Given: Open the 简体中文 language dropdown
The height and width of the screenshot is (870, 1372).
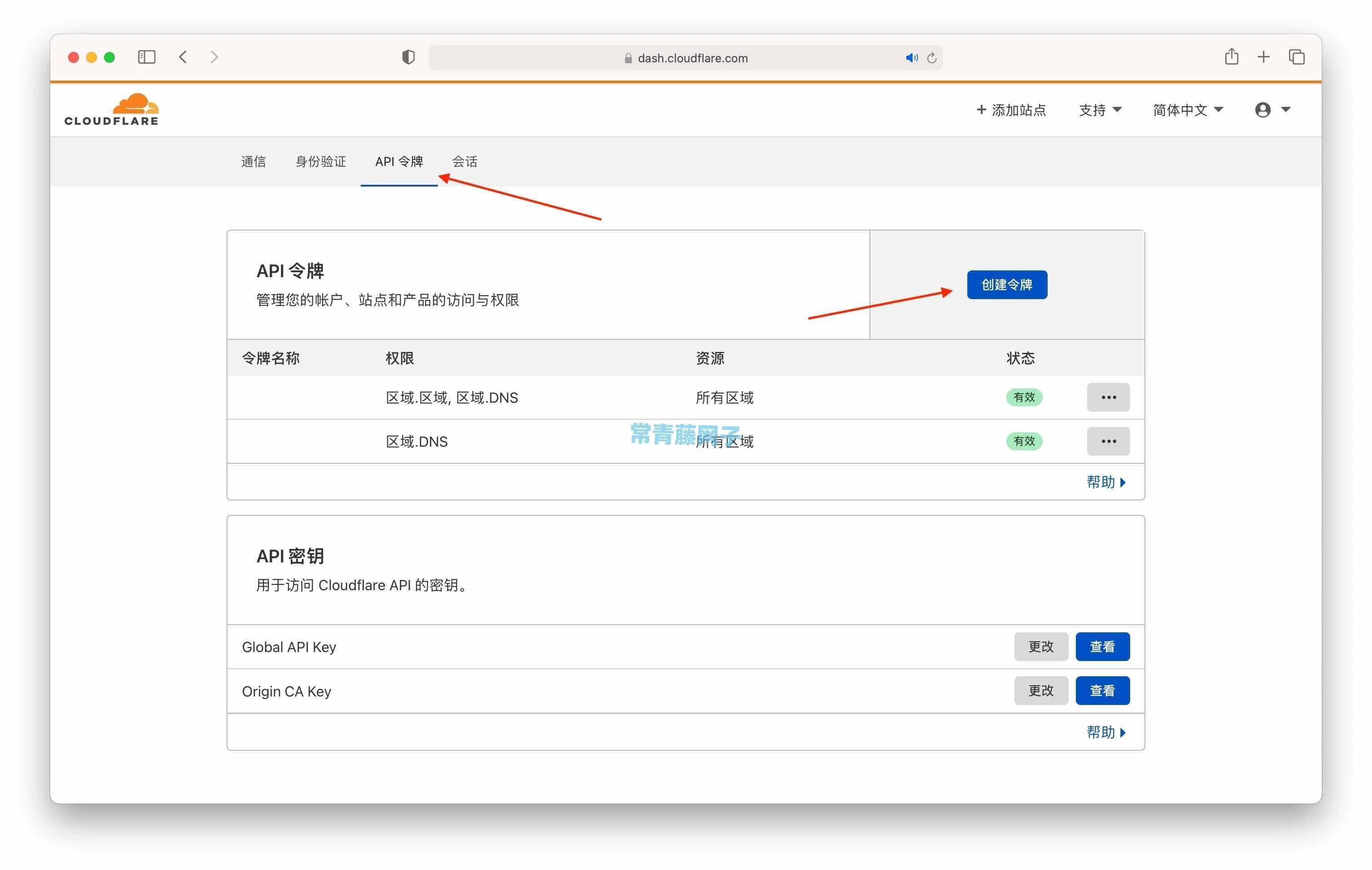Looking at the screenshot, I should [1188, 110].
